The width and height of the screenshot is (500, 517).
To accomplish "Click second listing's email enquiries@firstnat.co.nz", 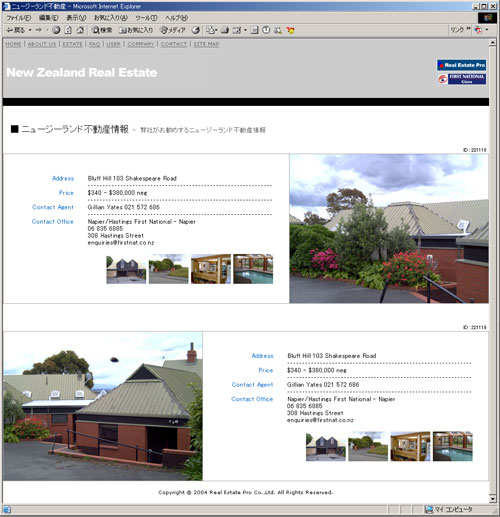I will click(320, 420).
